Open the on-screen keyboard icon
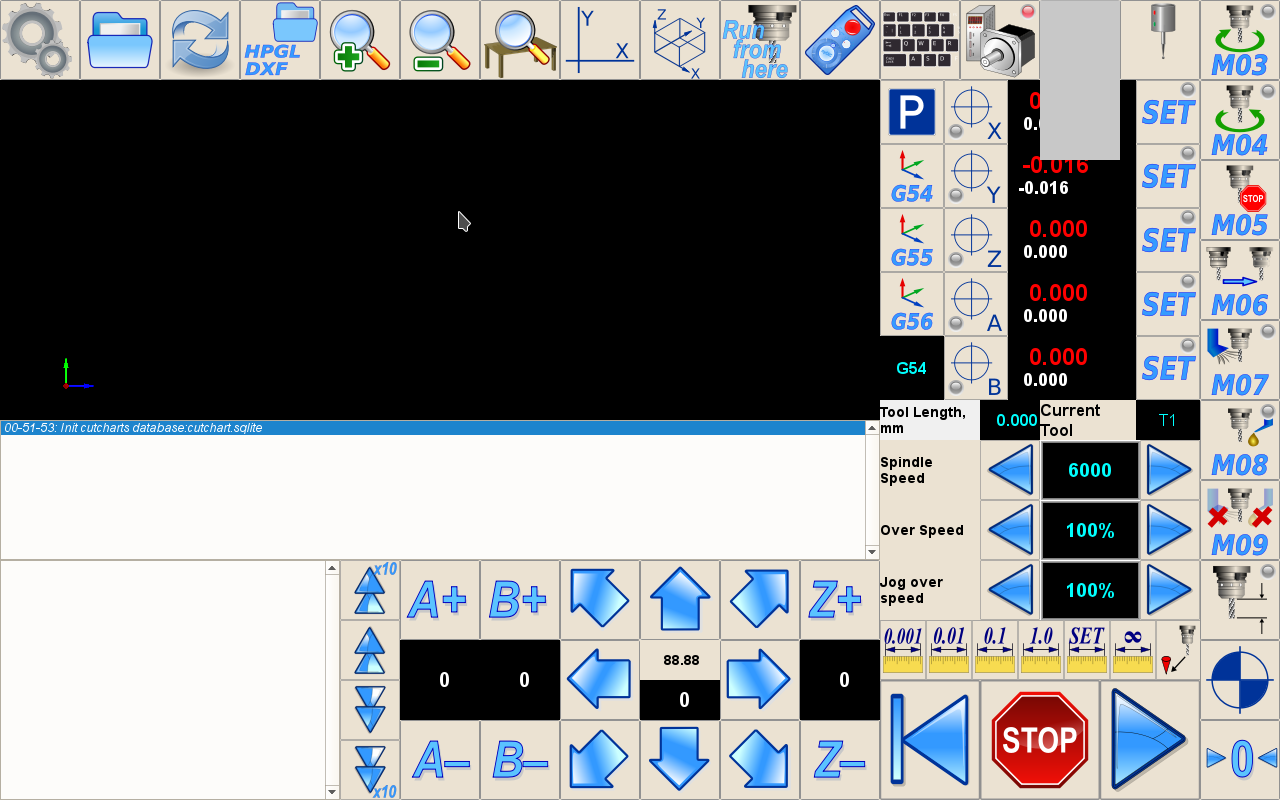The height and width of the screenshot is (800, 1280). [920, 40]
